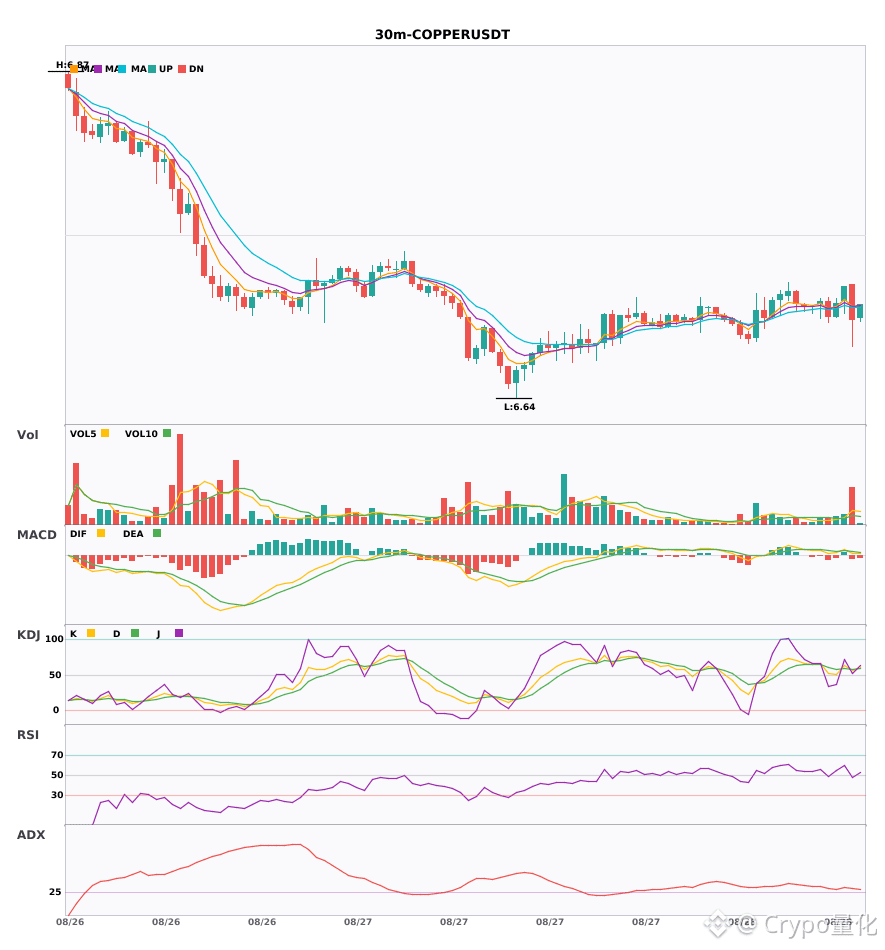Click the H:6.87 high price label

click(72, 64)
